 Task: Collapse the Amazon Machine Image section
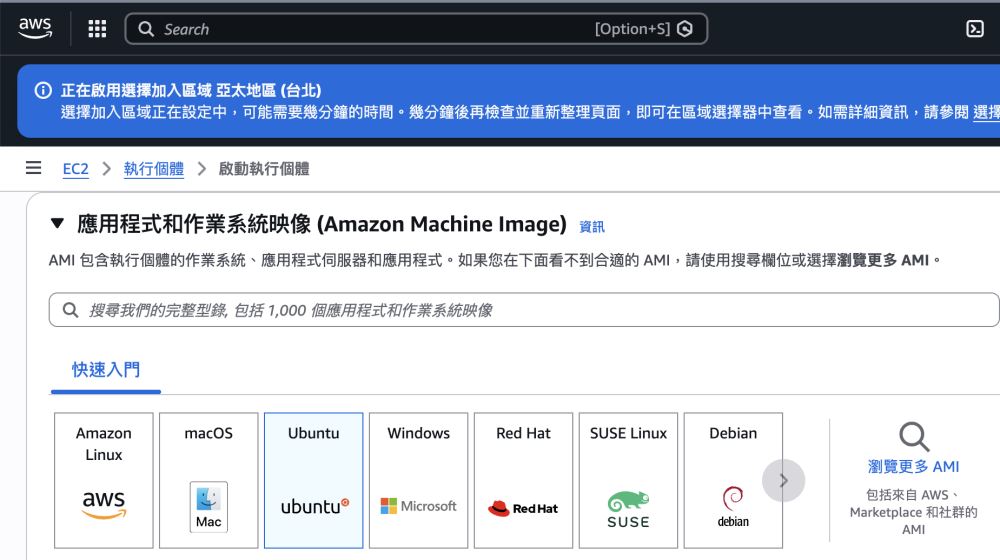(57, 224)
